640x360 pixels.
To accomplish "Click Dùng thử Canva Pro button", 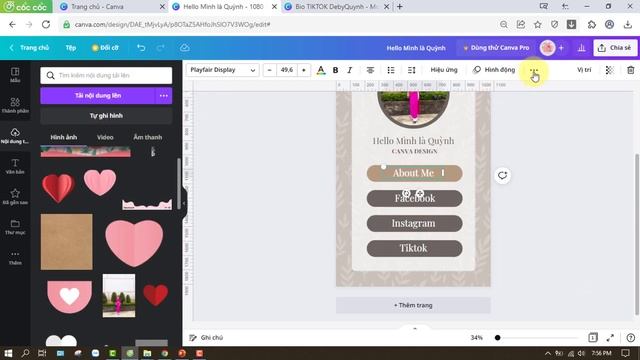I will (x=496, y=48).
